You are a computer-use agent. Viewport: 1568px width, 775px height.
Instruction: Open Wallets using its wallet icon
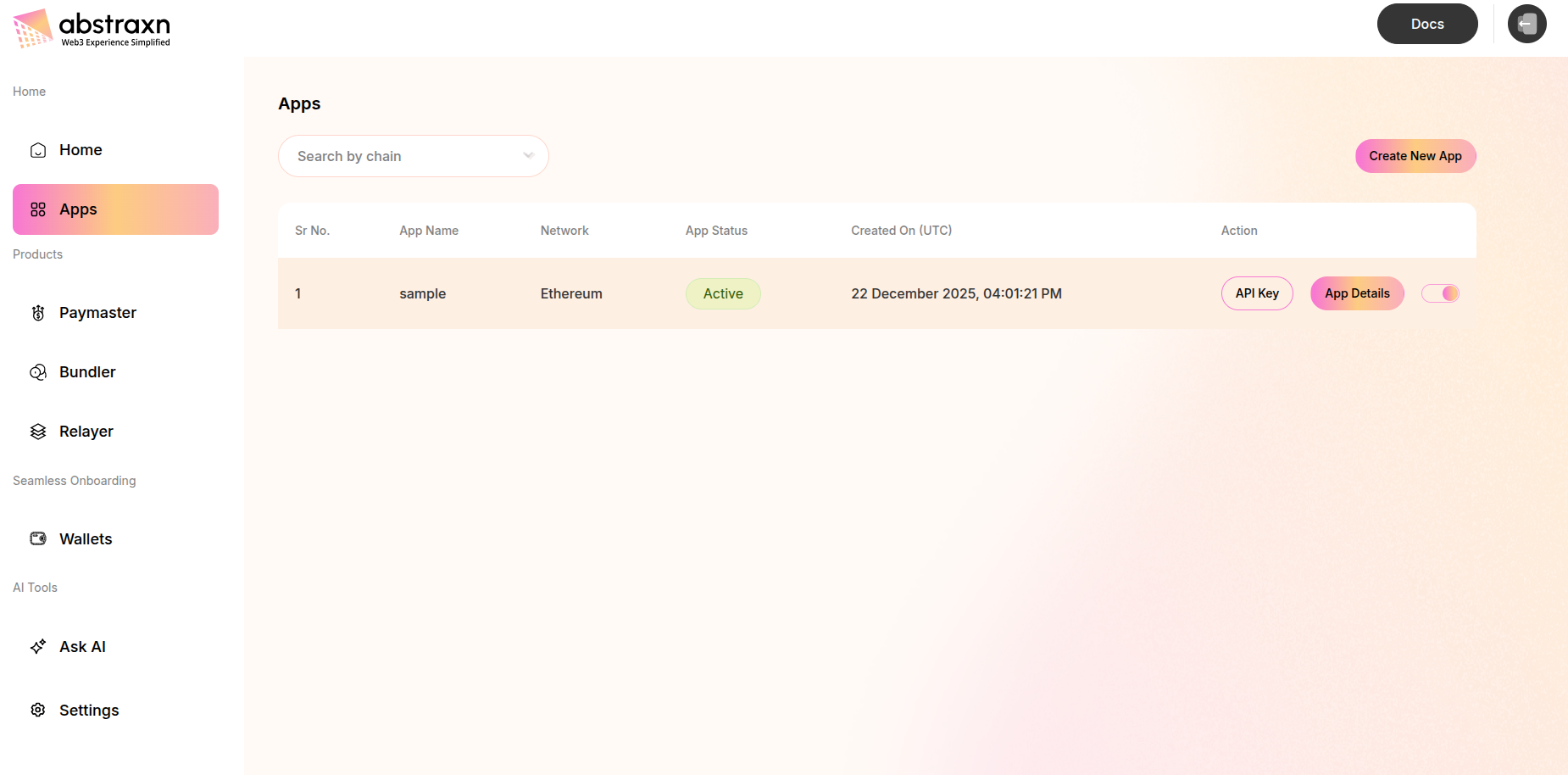37,538
